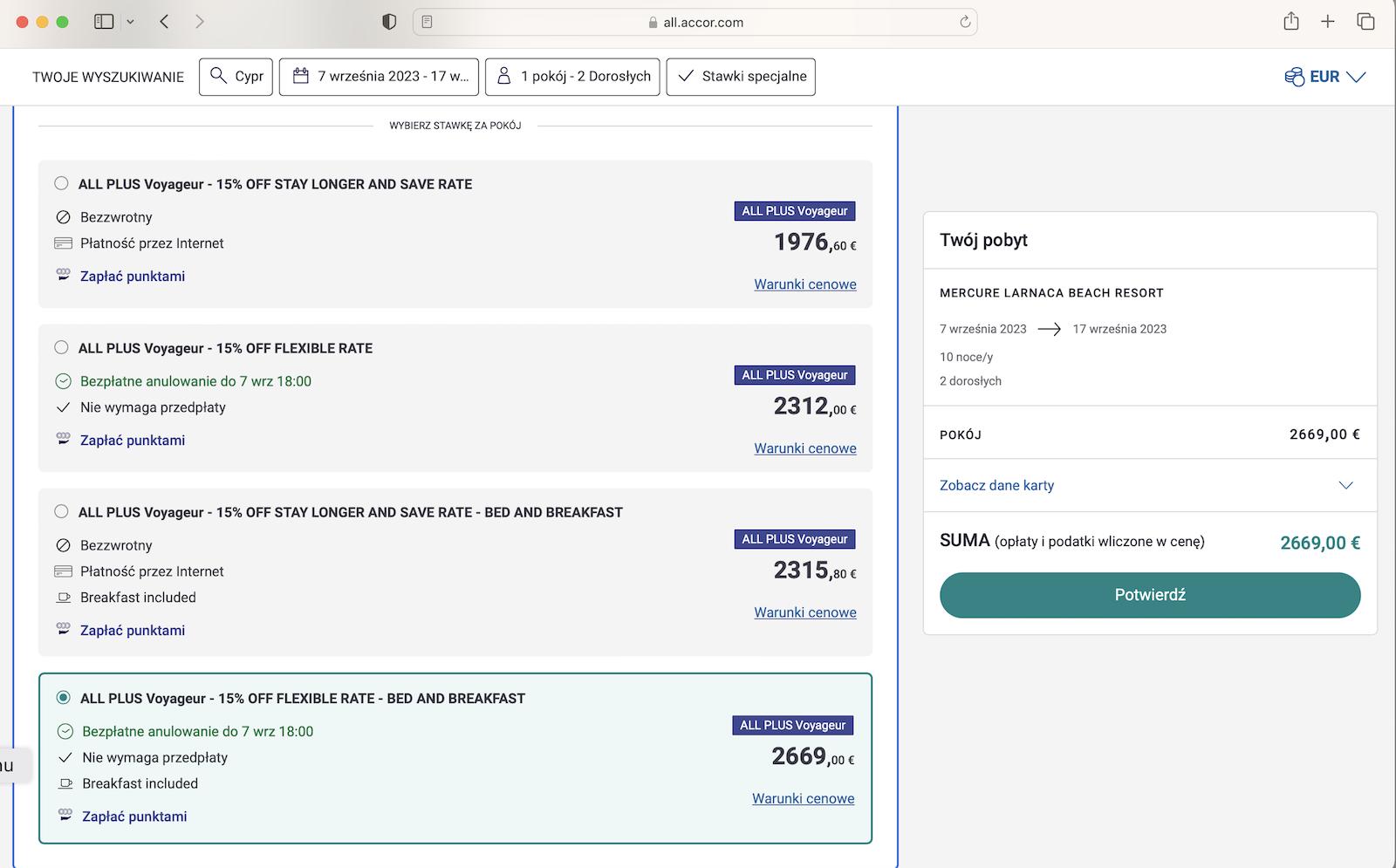Confirm the booking with Potwierdź
The width and height of the screenshot is (1396, 868).
click(1150, 595)
